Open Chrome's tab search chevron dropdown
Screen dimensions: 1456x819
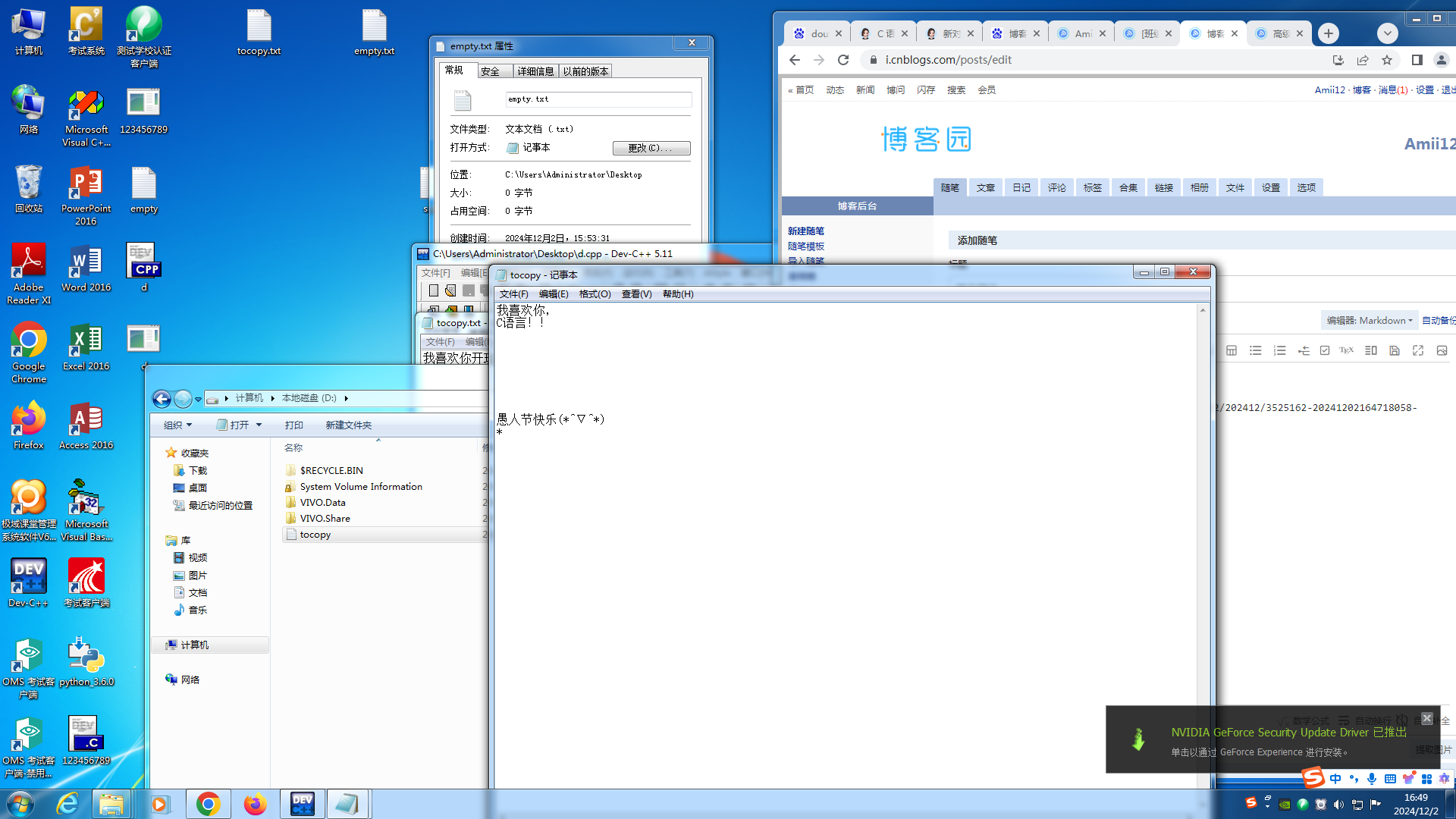pyautogui.click(x=1387, y=33)
